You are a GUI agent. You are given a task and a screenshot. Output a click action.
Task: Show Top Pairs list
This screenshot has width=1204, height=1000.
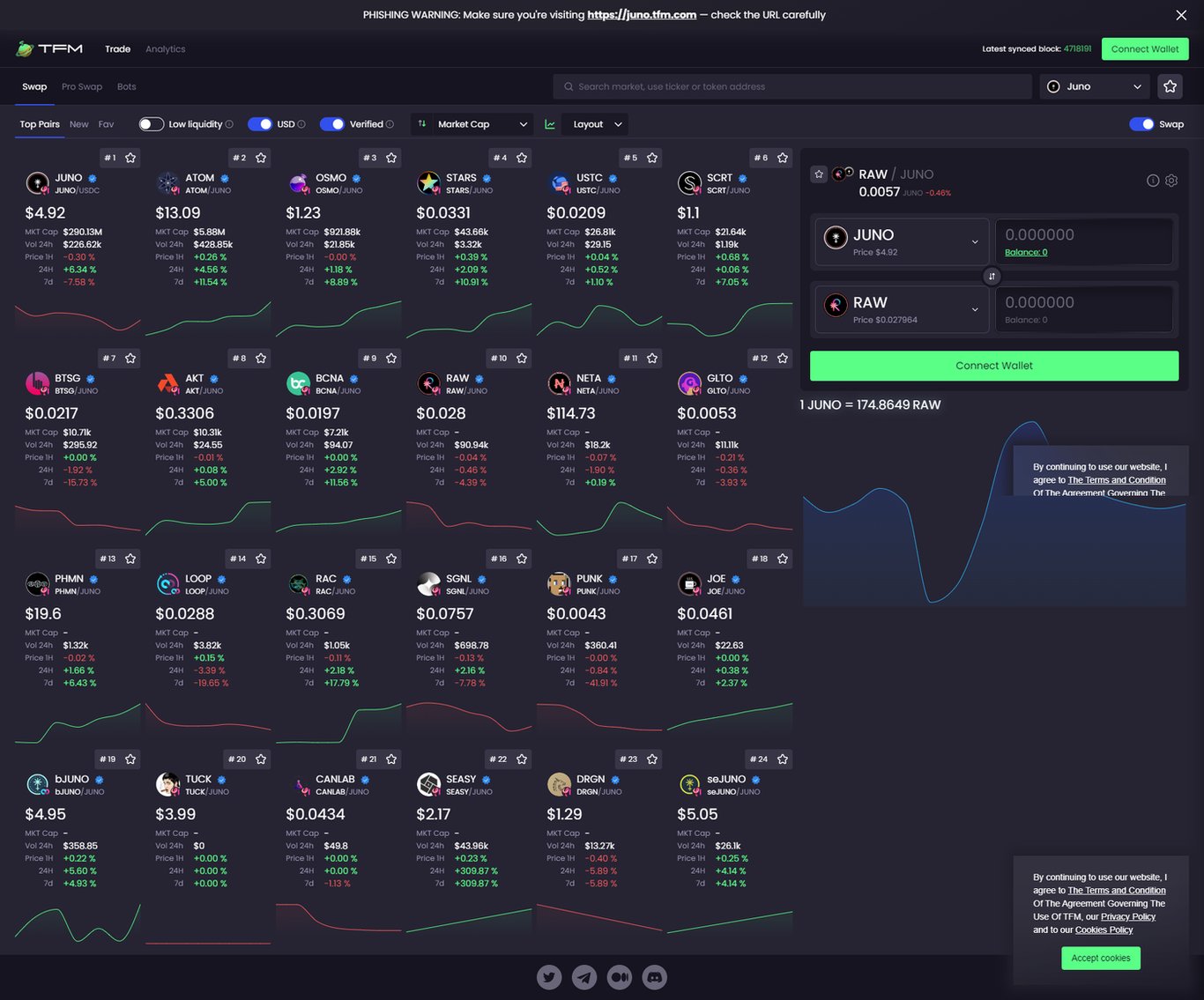pos(40,124)
